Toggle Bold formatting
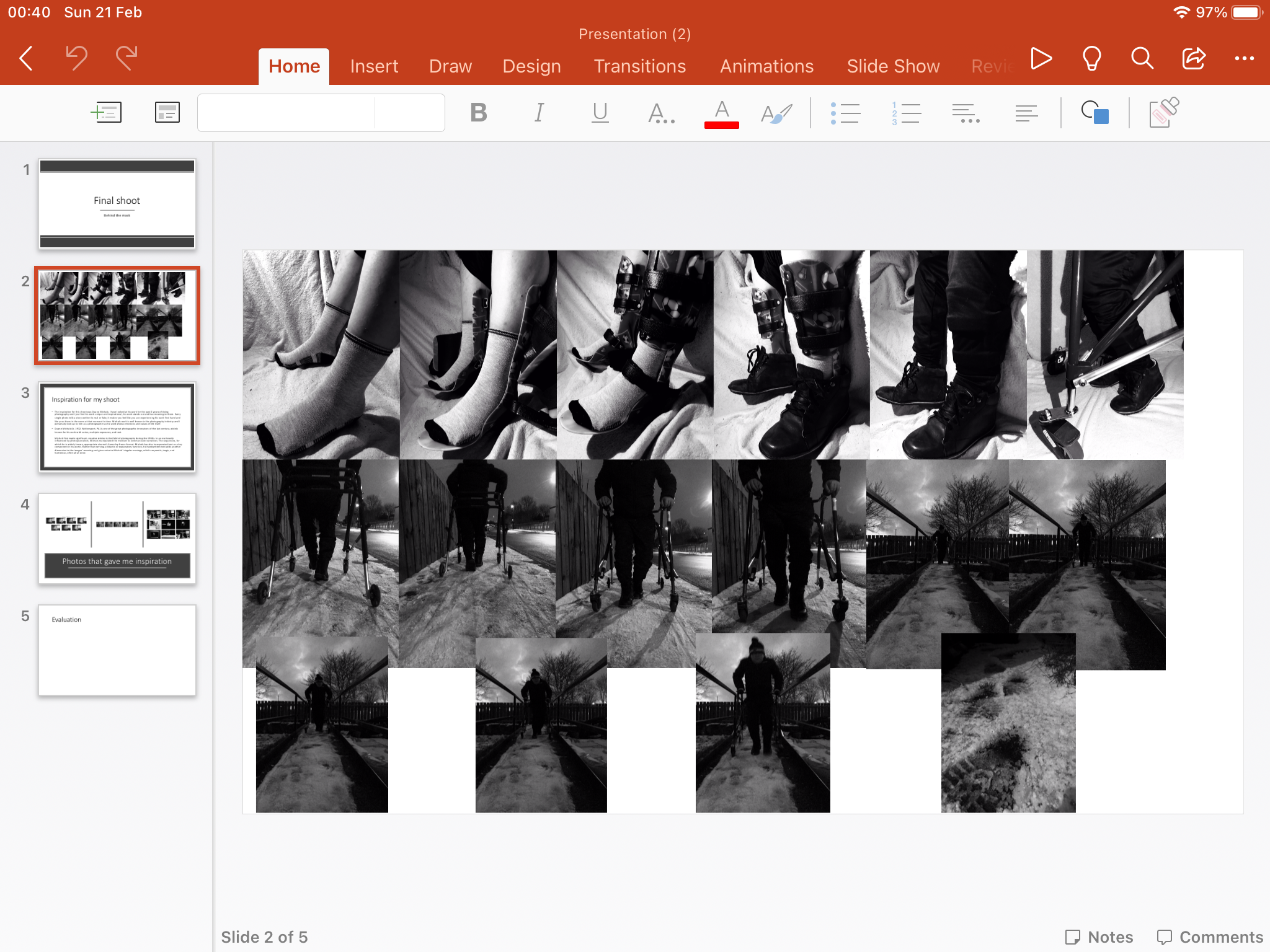 pyautogui.click(x=478, y=113)
